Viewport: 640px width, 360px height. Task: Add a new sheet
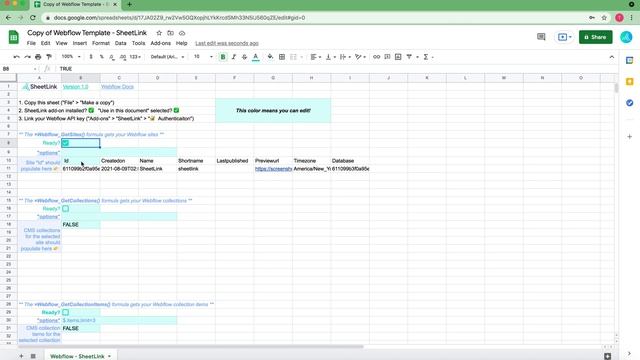(21, 356)
